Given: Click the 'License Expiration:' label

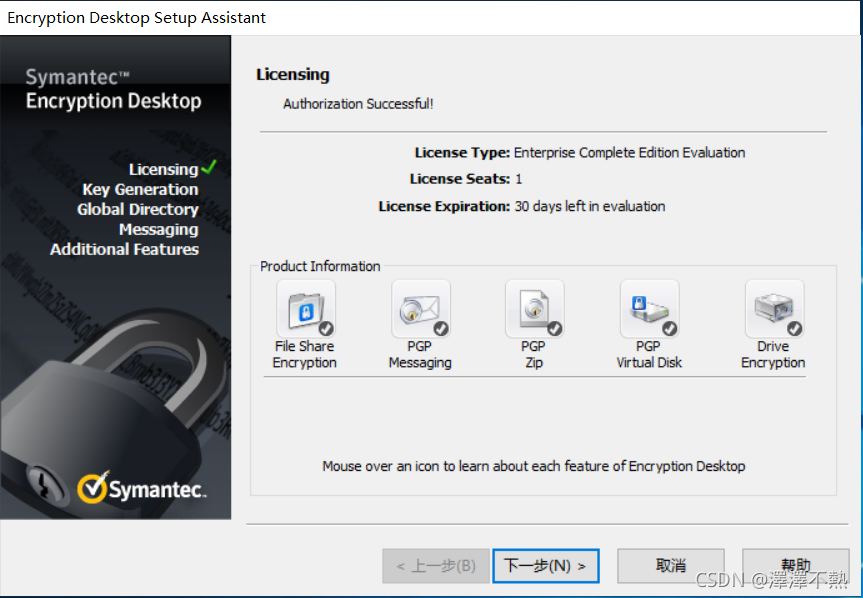Looking at the screenshot, I should tap(445, 206).
